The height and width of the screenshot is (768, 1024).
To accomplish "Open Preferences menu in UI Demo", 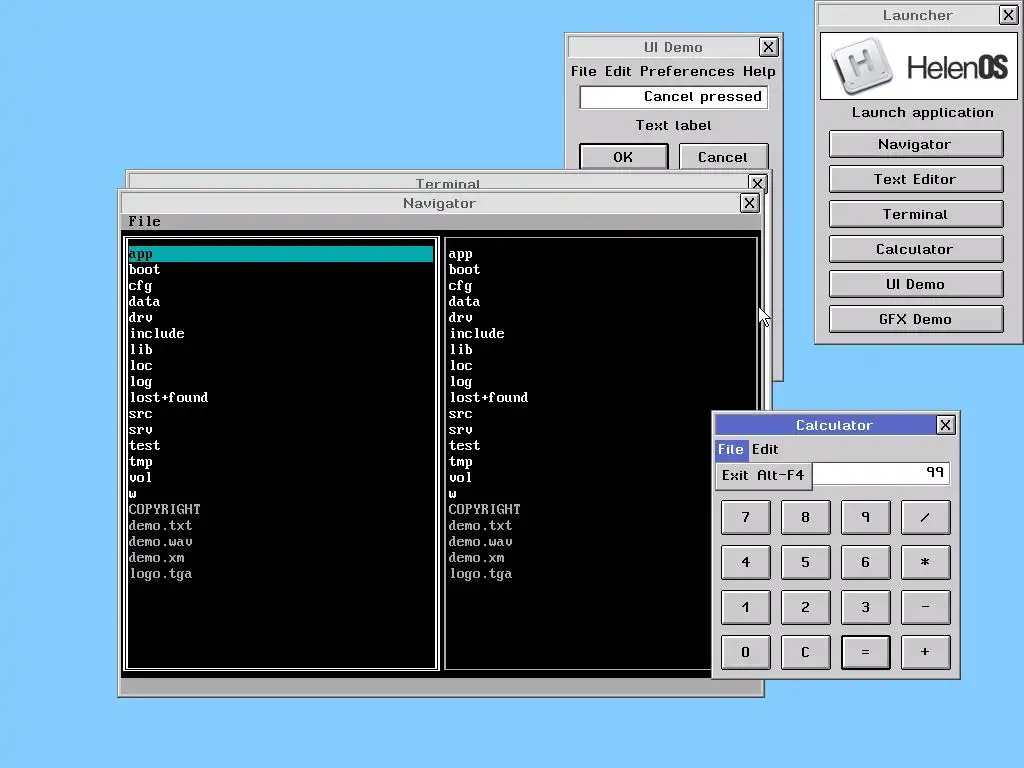I will coord(687,71).
